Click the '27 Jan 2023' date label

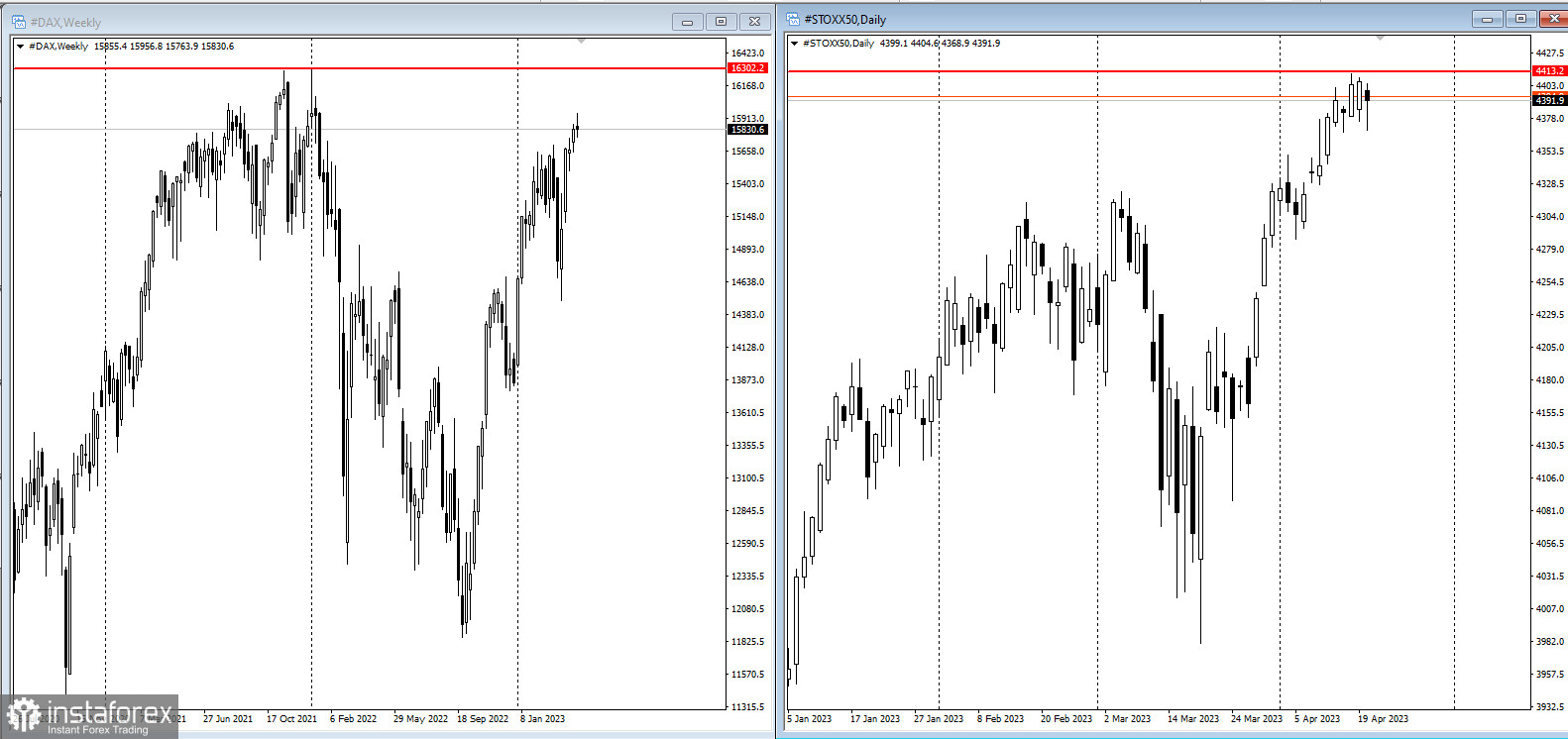click(939, 719)
